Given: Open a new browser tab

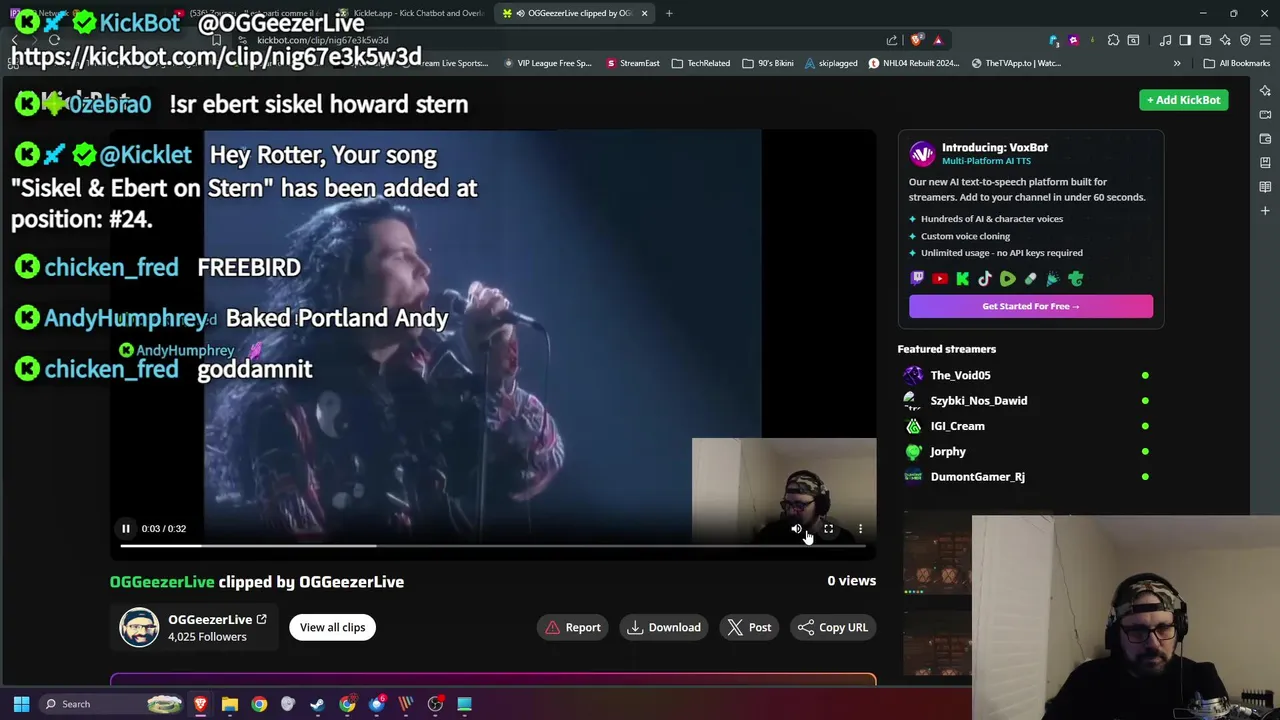Looking at the screenshot, I should (x=669, y=13).
